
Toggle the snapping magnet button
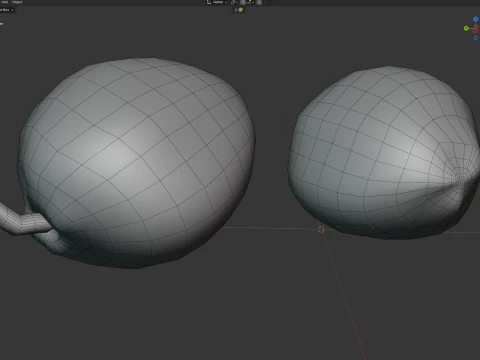coord(243,2)
